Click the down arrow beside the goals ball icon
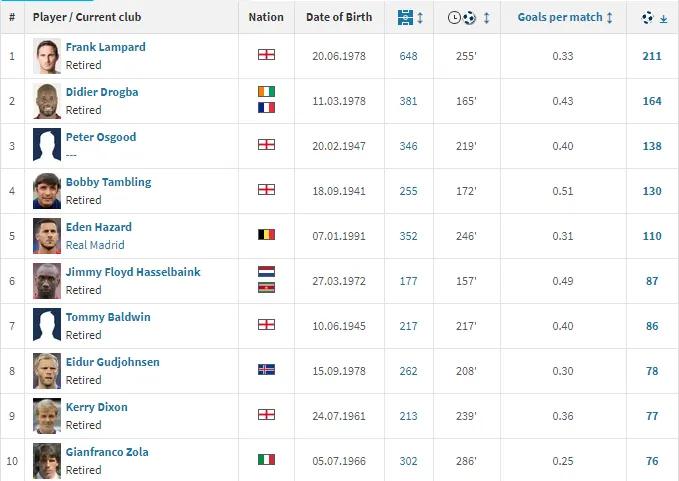Viewport: 679px width, 481px height. click(664, 18)
